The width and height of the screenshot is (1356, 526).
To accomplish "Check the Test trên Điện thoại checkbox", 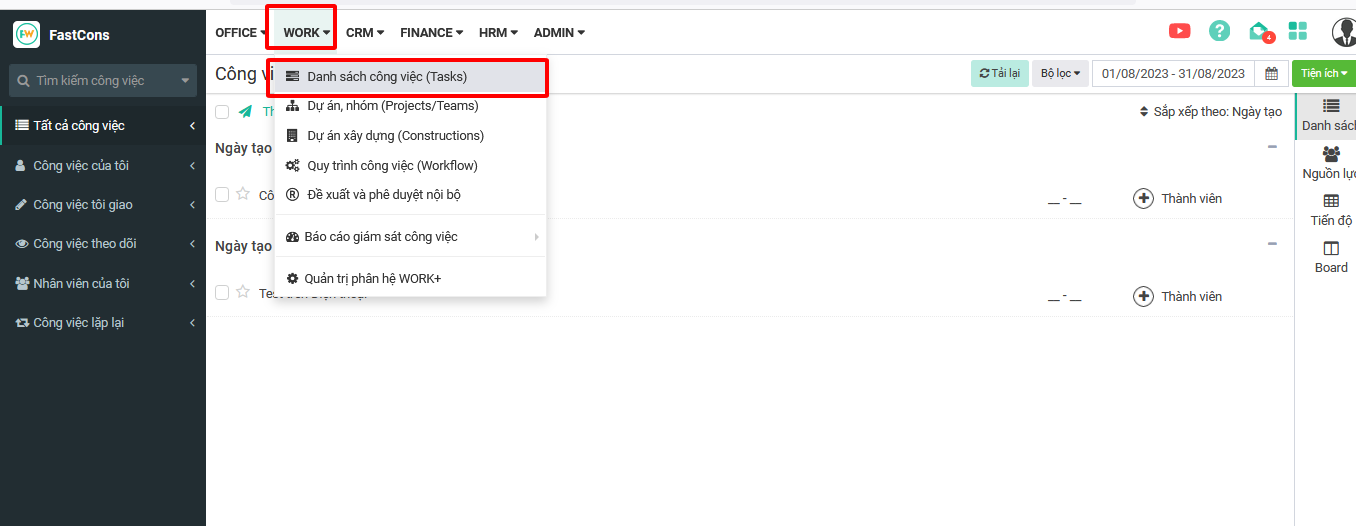I will 222,293.
